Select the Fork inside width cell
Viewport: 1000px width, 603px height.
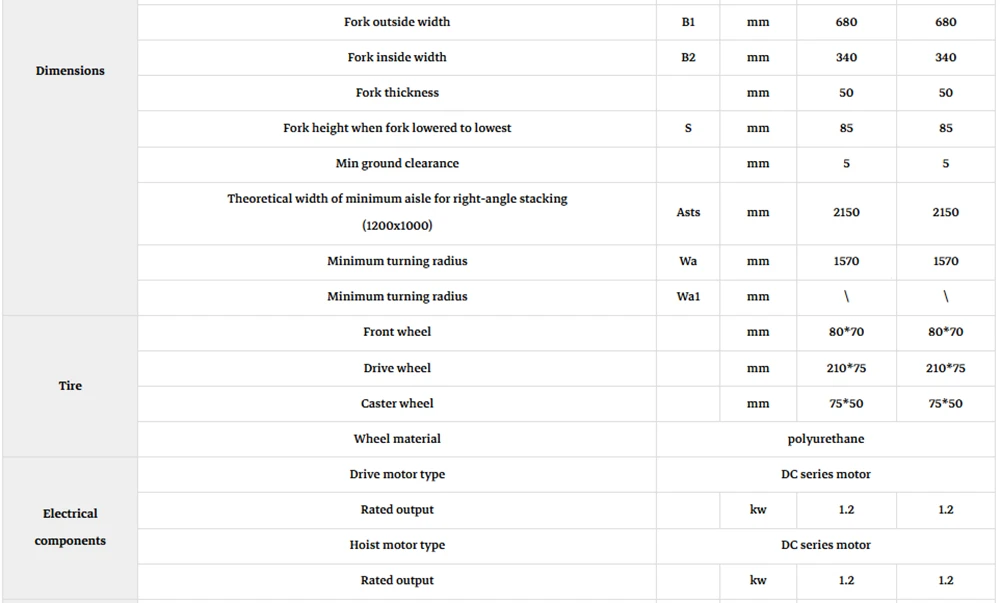tap(397, 57)
